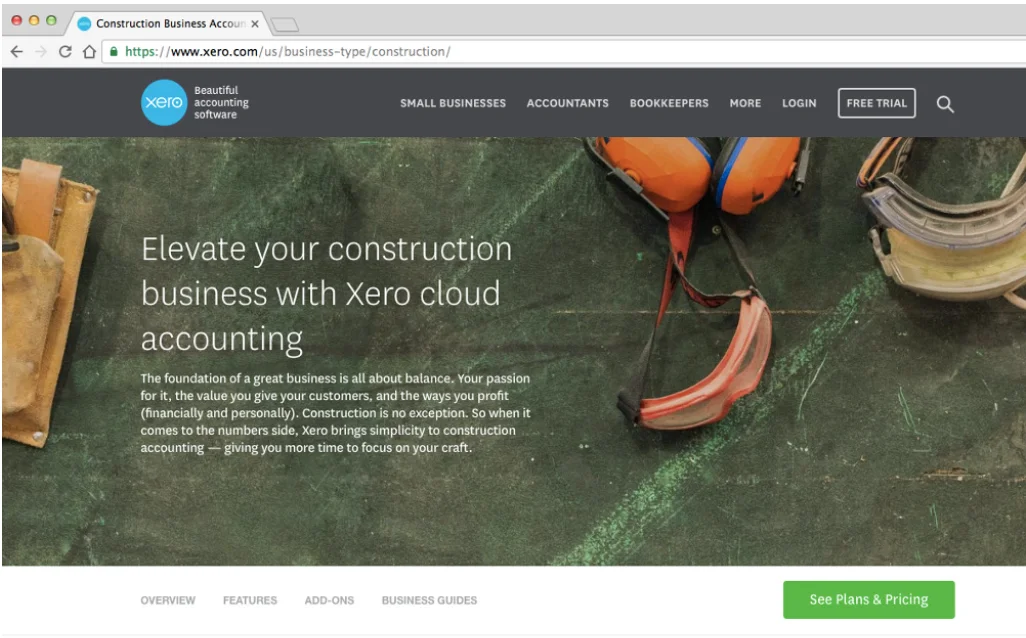Switch to the Business Guides section tab
This screenshot has height=638, width=1026.
click(x=429, y=600)
